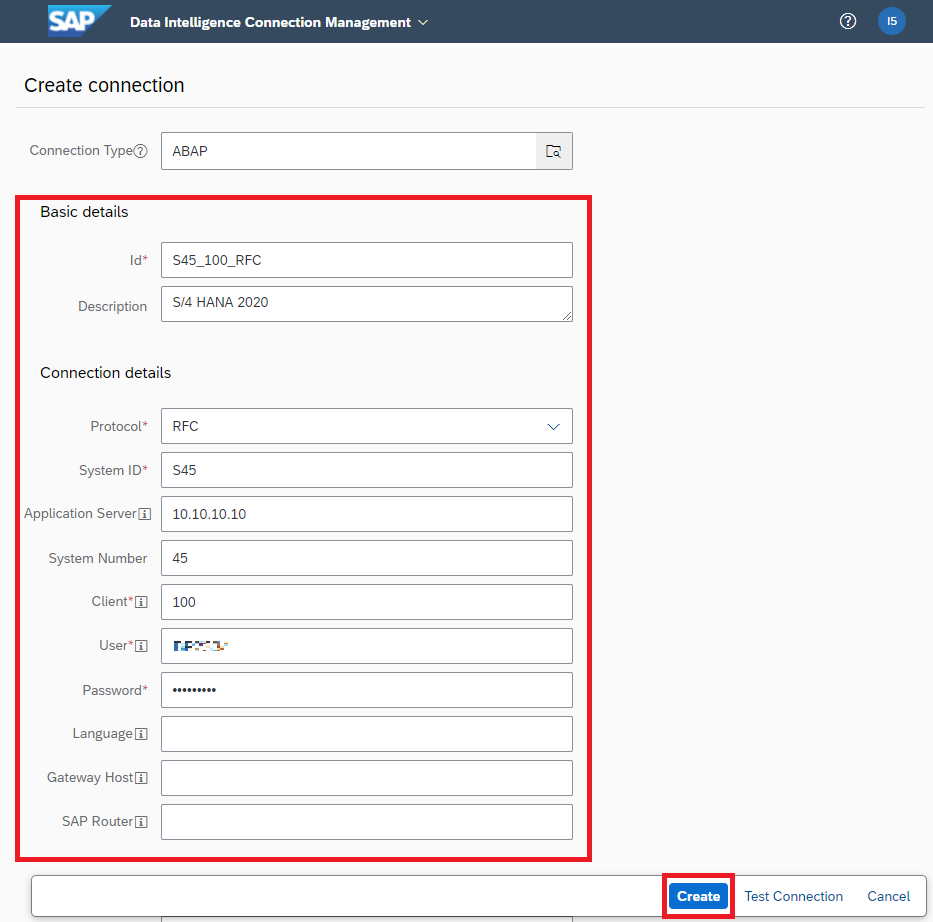Click the Connection Type help icon

(x=141, y=151)
